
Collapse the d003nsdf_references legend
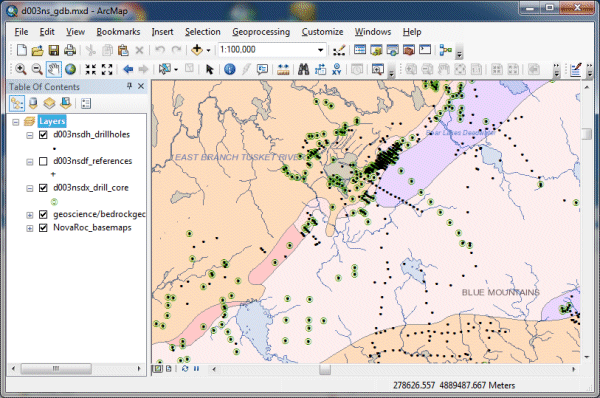[x=29, y=162]
